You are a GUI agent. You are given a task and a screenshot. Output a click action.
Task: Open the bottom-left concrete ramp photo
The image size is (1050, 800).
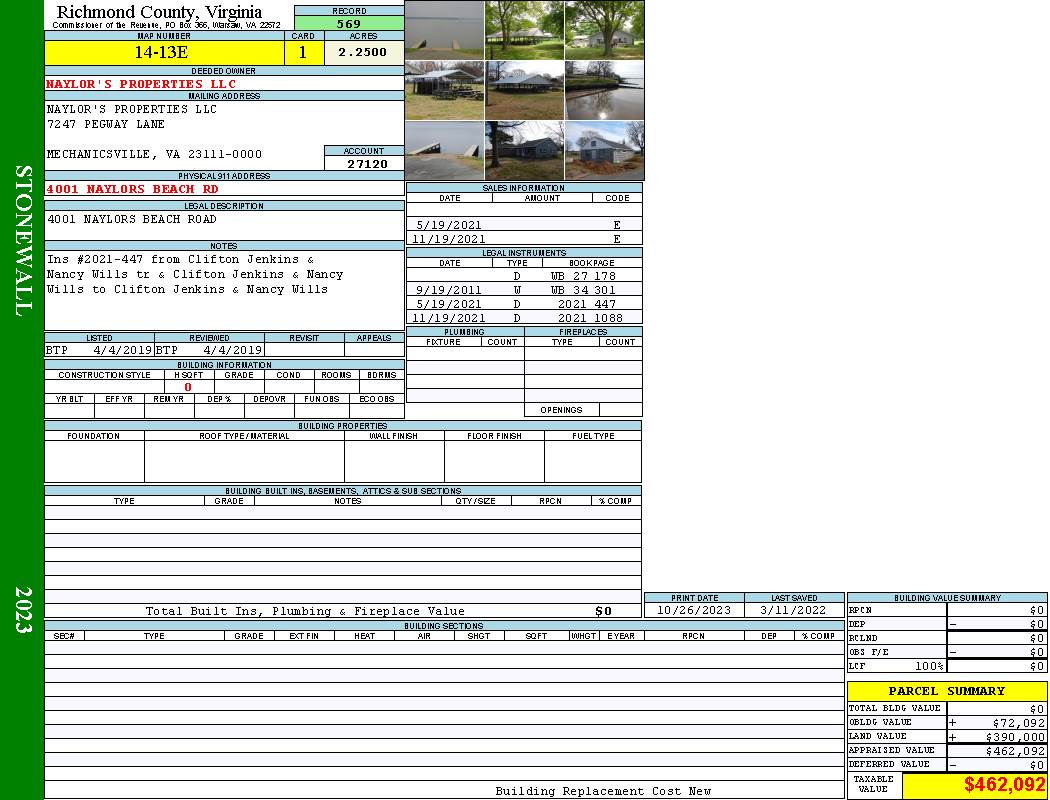point(444,151)
